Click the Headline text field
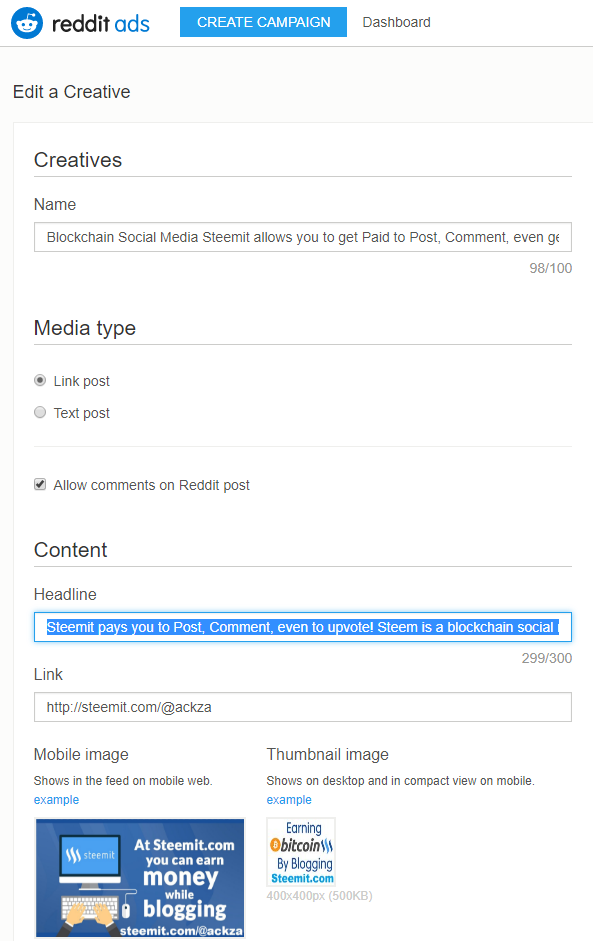The image size is (593, 941). [303, 627]
